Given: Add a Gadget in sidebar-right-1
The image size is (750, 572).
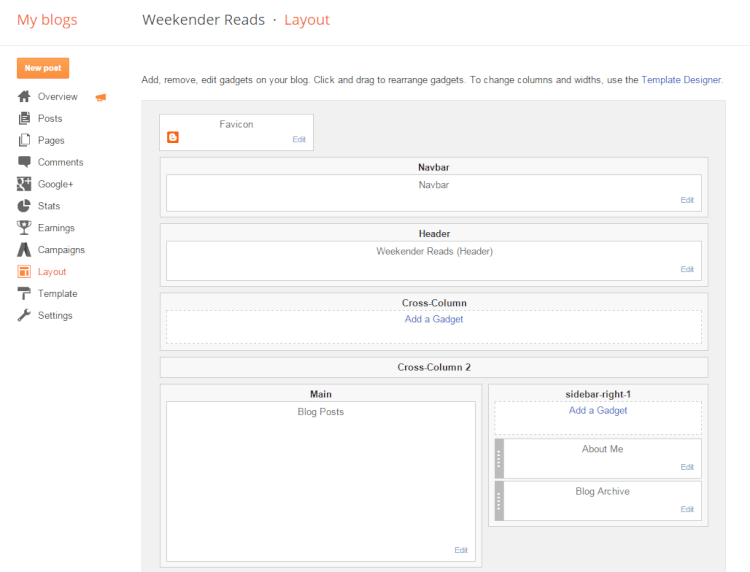Looking at the screenshot, I should pos(598,410).
